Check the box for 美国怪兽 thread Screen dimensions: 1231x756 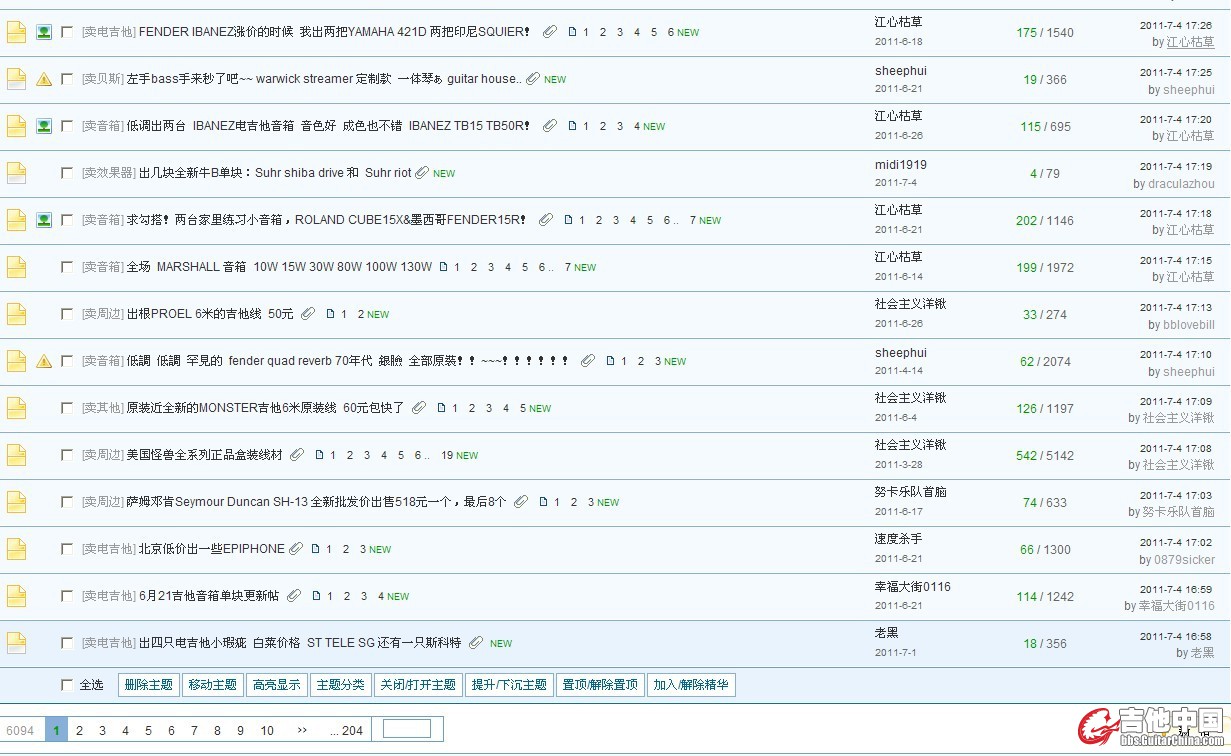tap(67, 455)
